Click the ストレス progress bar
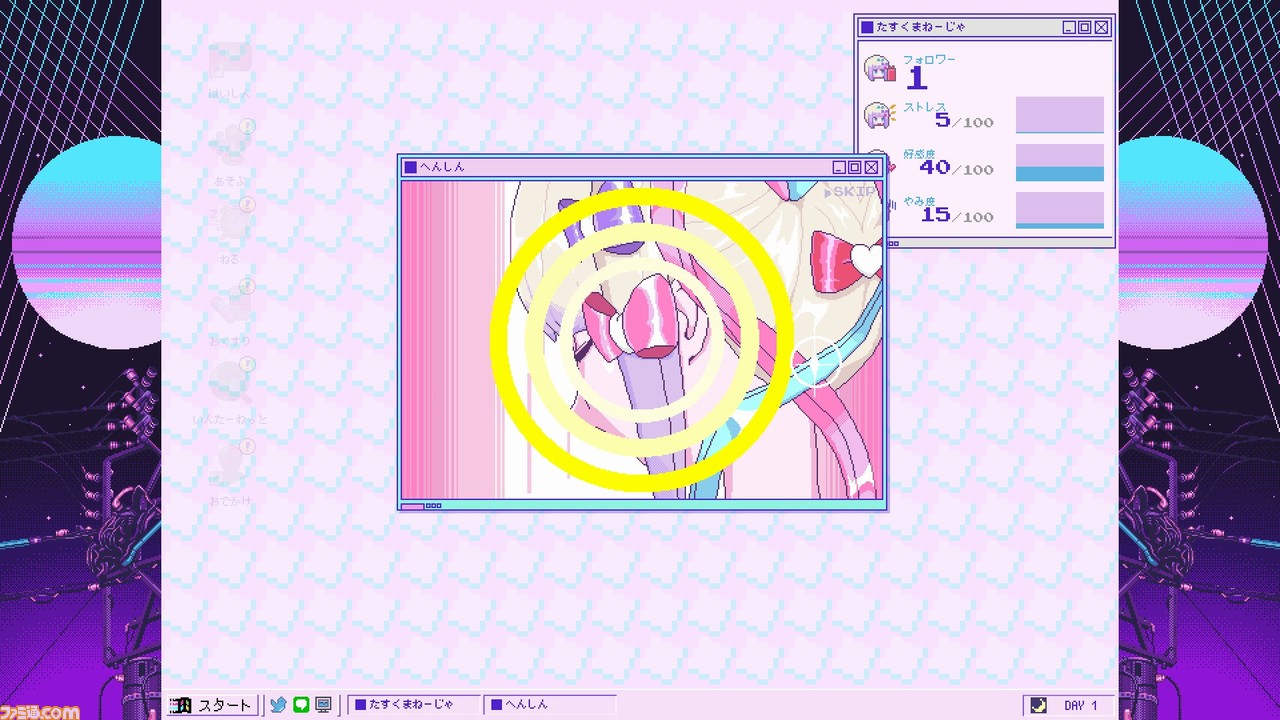Image resolution: width=1280 pixels, height=720 pixels. tap(1060, 115)
